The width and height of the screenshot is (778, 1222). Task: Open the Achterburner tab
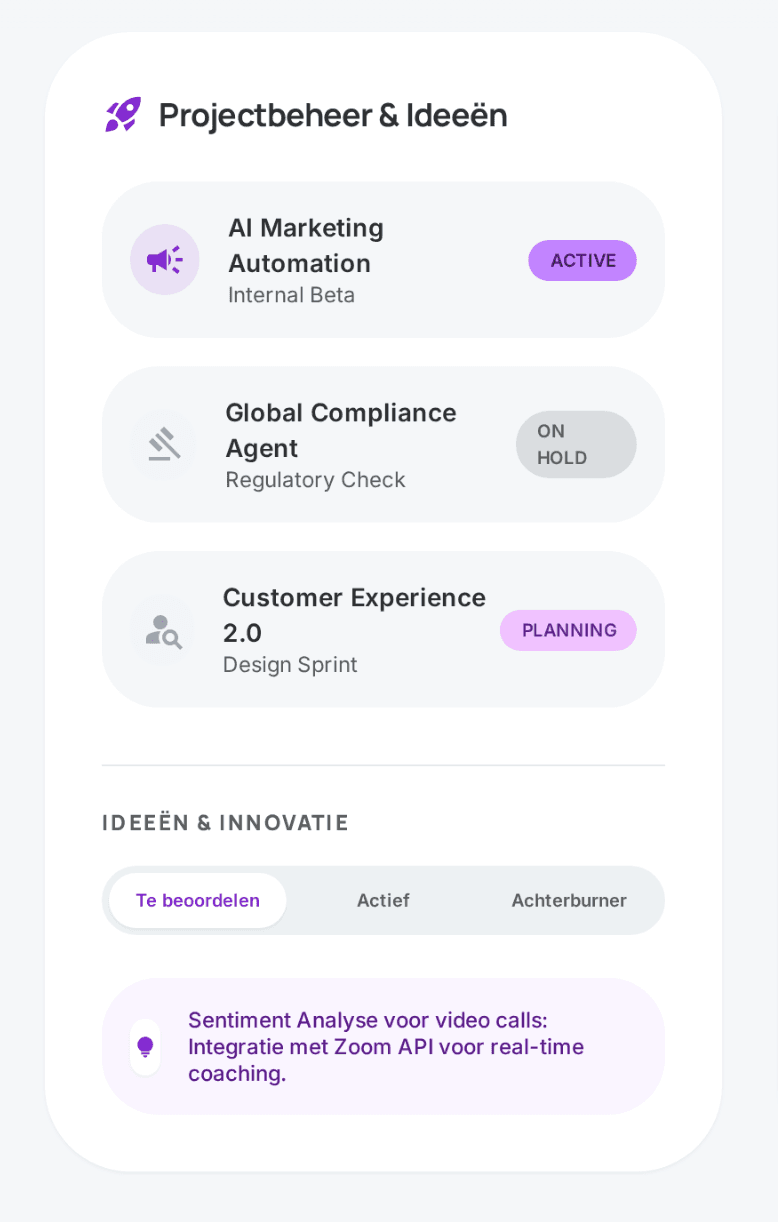click(569, 900)
